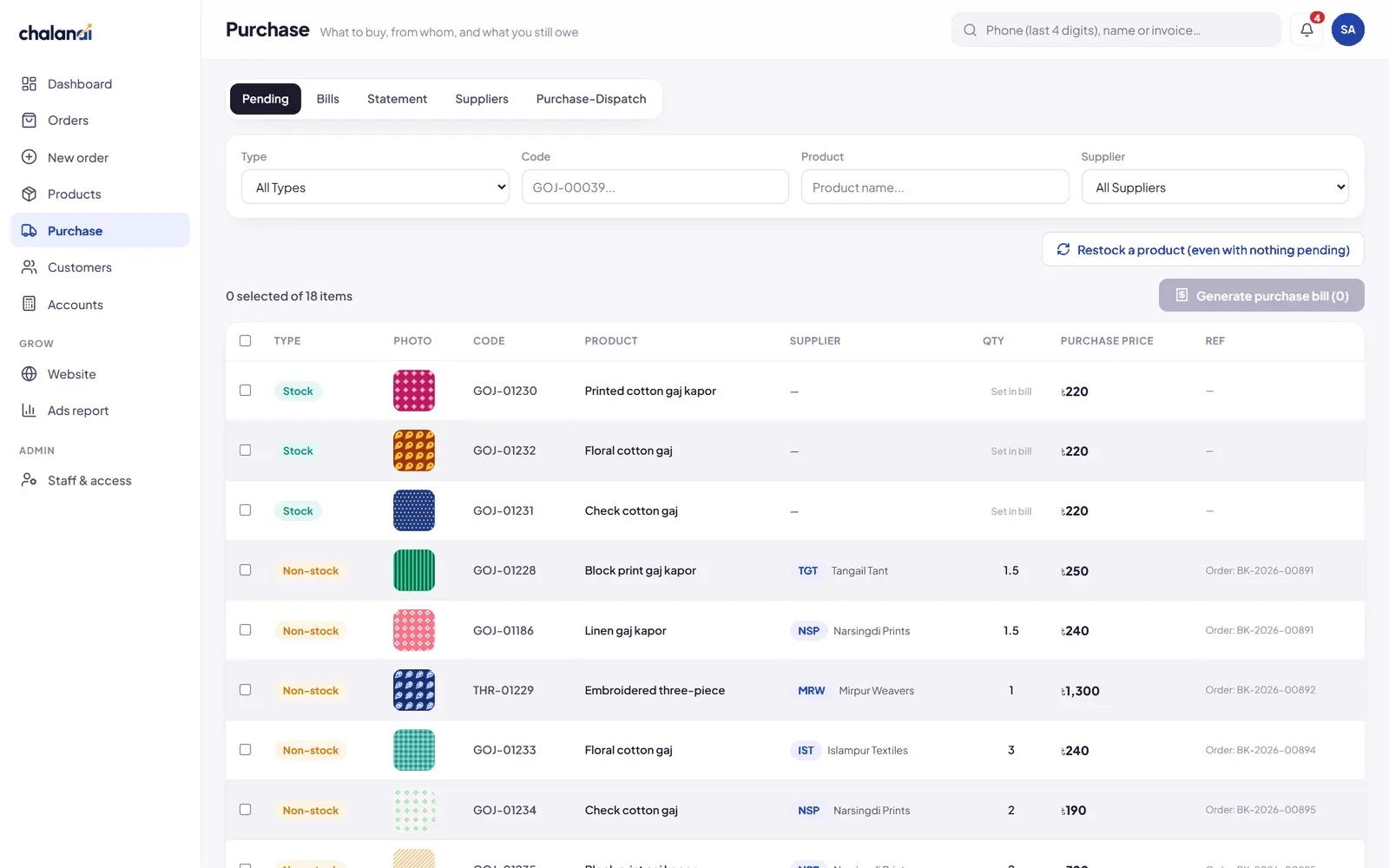Open the SA user avatar menu
This screenshot has width=1389, height=868.
(1347, 30)
